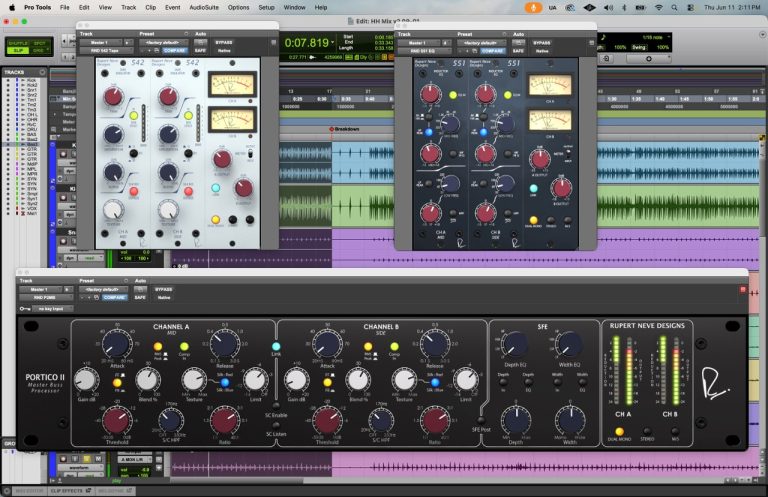Toggle Link between channels in Portico II
The width and height of the screenshot is (768, 497).
[276, 346]
